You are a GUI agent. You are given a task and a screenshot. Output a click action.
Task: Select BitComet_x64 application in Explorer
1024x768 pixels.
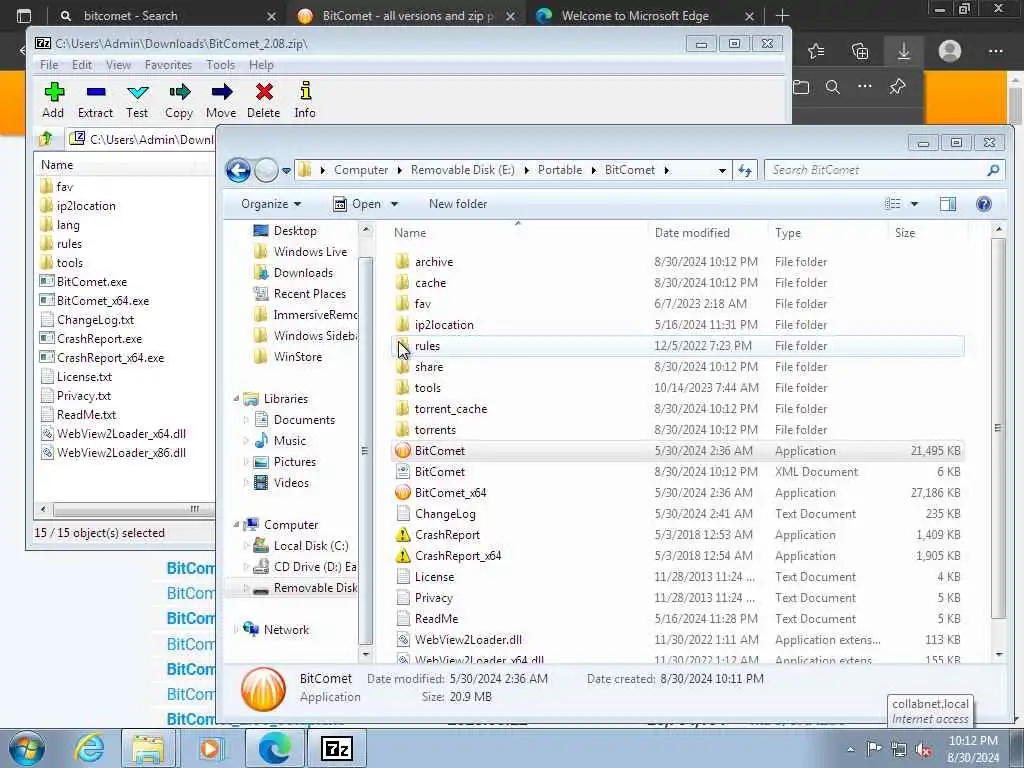coord(677,492)
